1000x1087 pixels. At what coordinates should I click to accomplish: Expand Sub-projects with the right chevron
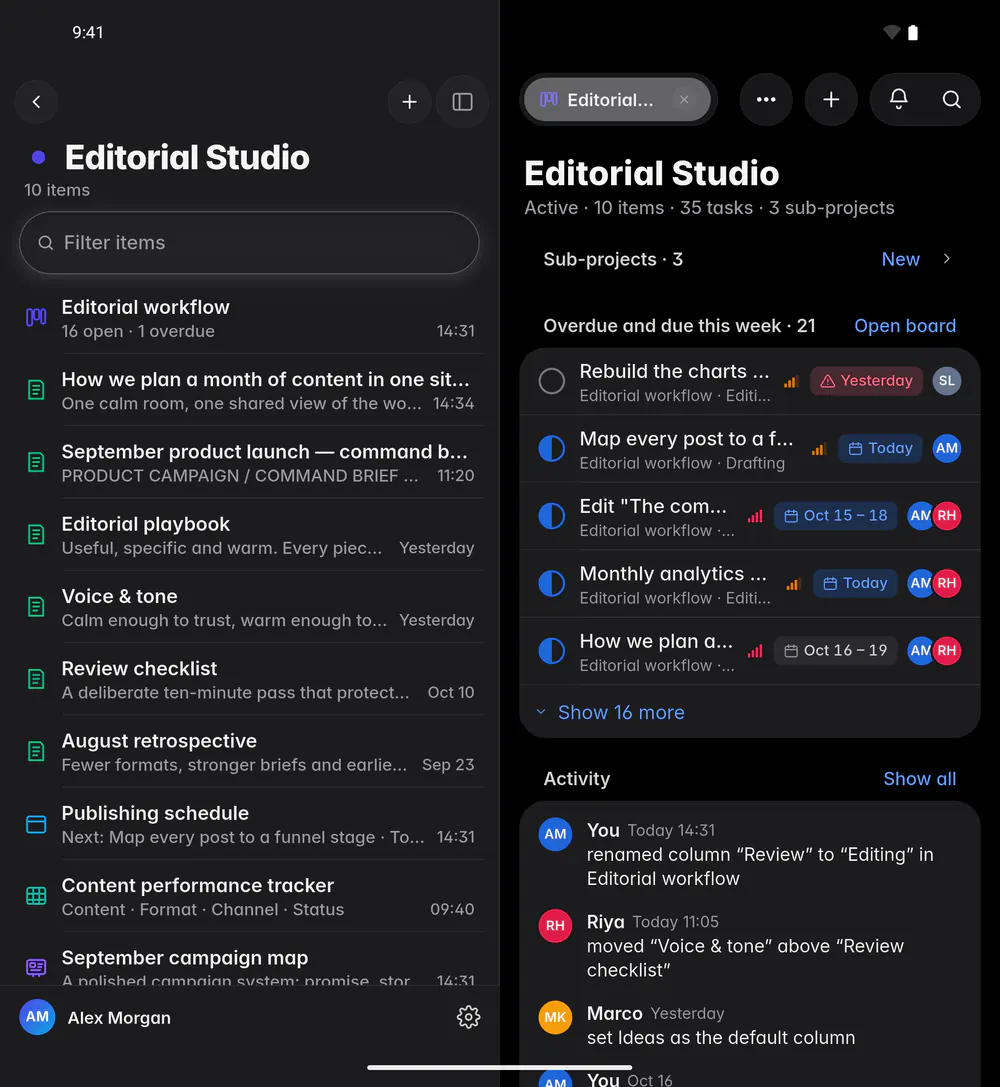tap(947, 259)
